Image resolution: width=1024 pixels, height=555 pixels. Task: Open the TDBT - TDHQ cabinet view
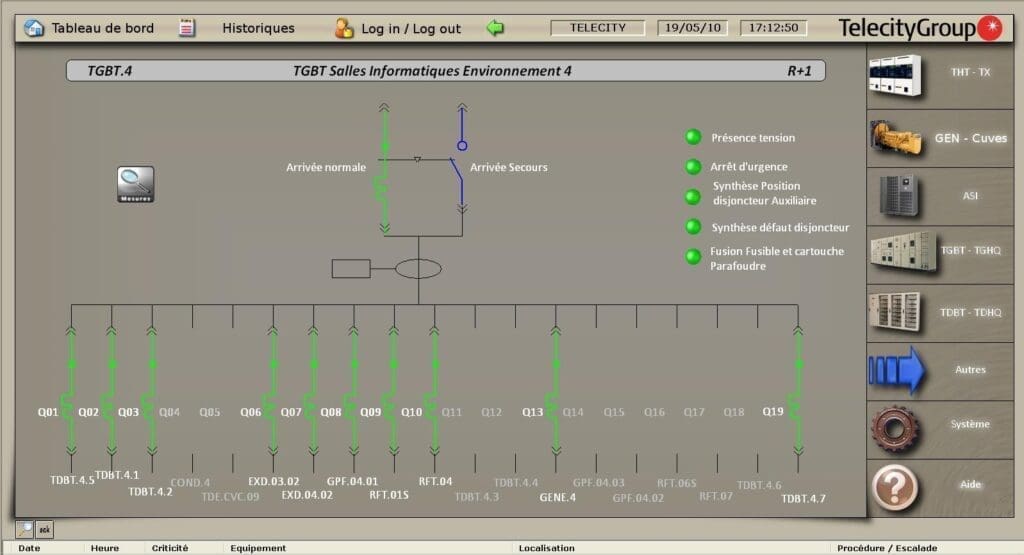point(896,312)
